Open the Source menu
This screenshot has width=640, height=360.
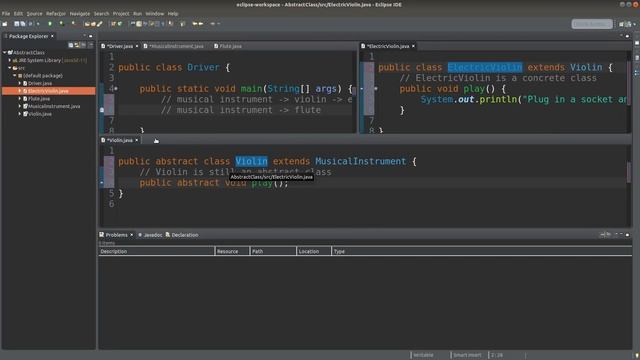click(34, 13)
